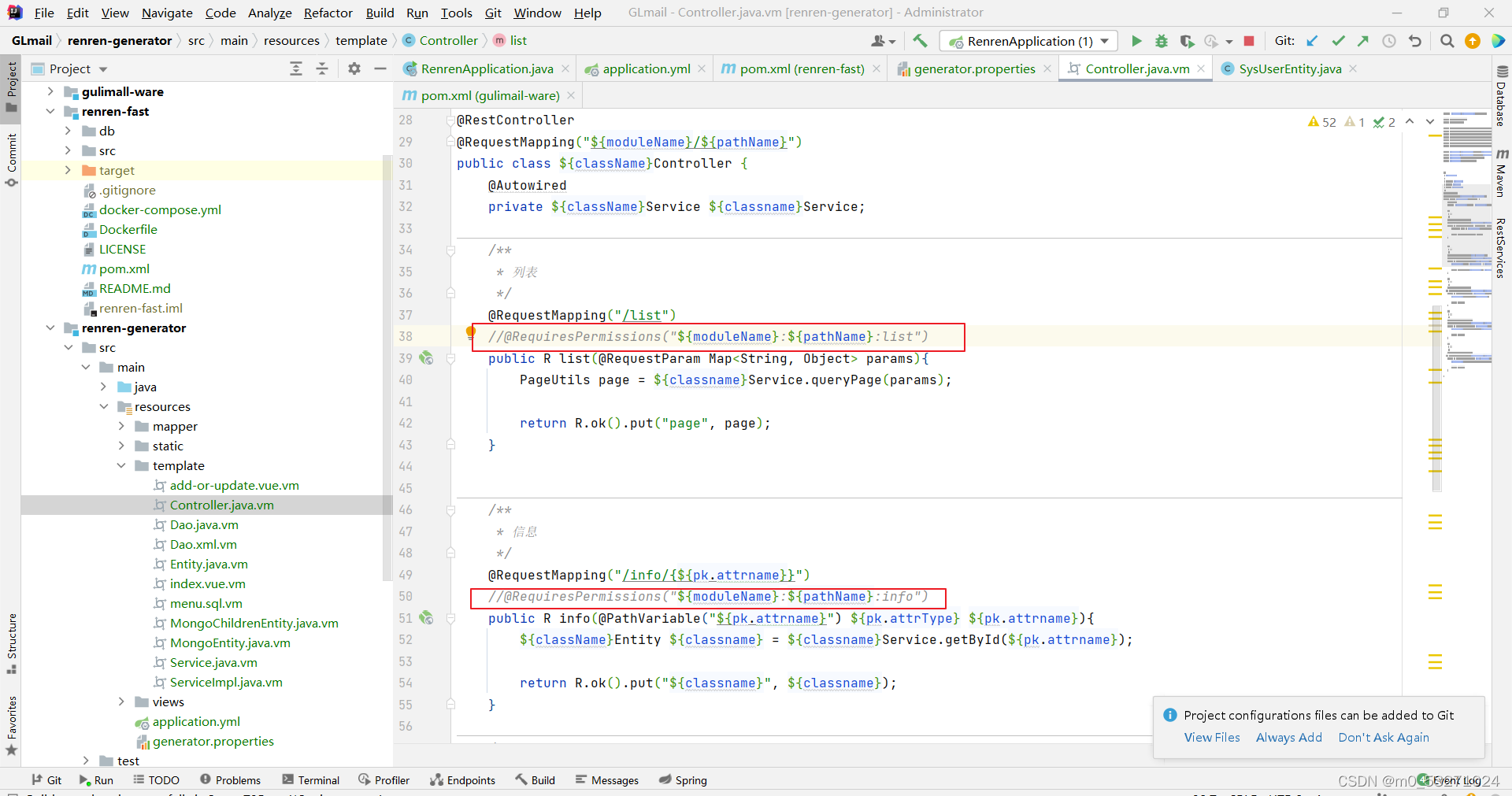Image resolution: width=1512 pixels, height=796 pixels.
Task: Click run gutter icon on line 39
Action: (x=426, y=358)
